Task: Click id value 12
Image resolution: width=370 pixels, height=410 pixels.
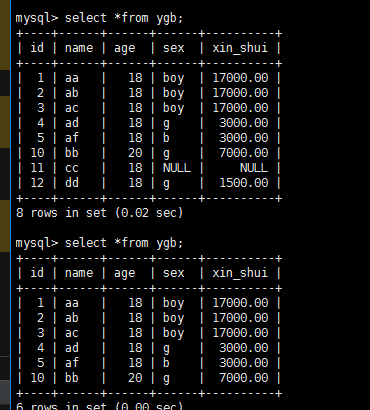Action: point(37,183)
